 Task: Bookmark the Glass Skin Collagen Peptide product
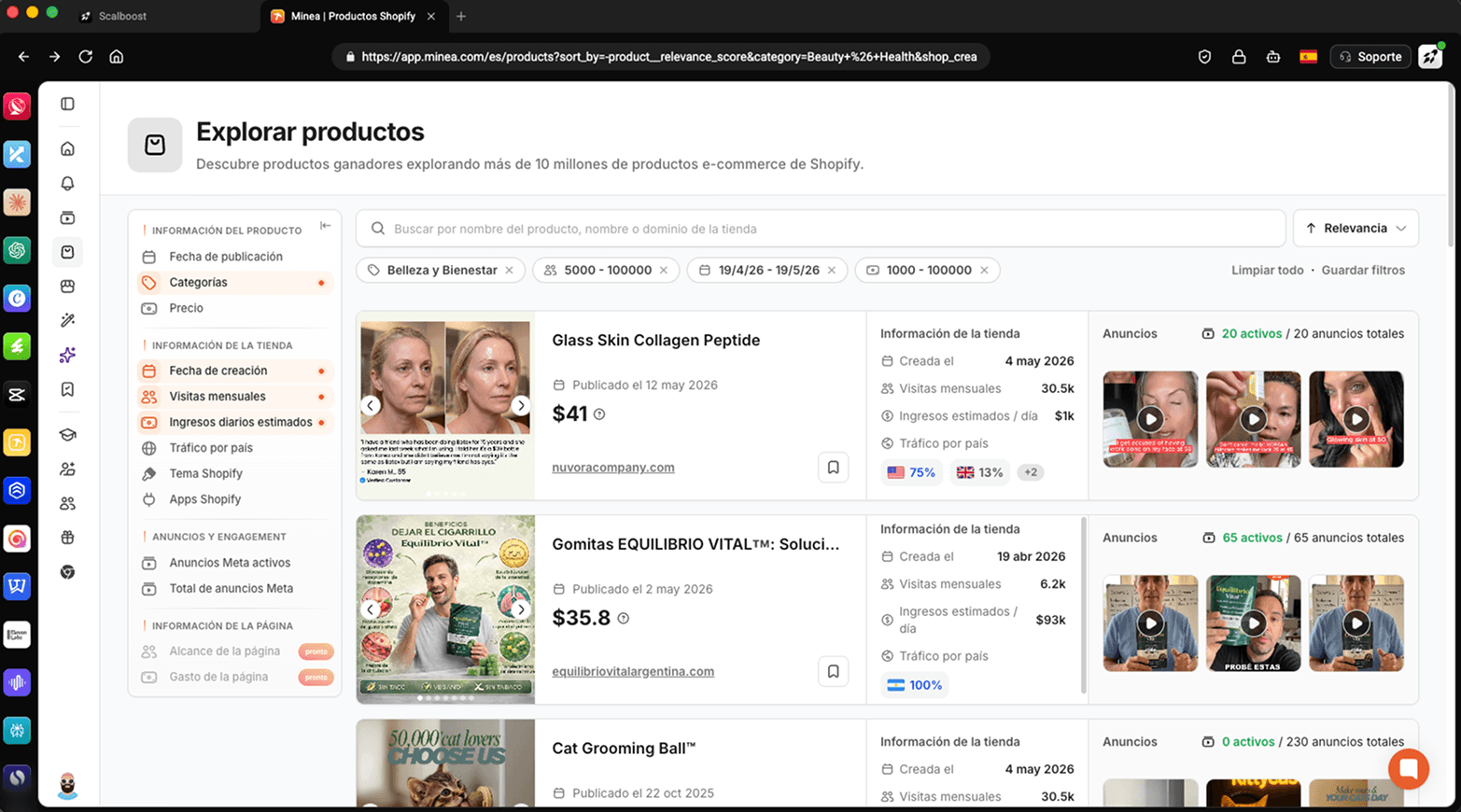[x=833, y=467]
